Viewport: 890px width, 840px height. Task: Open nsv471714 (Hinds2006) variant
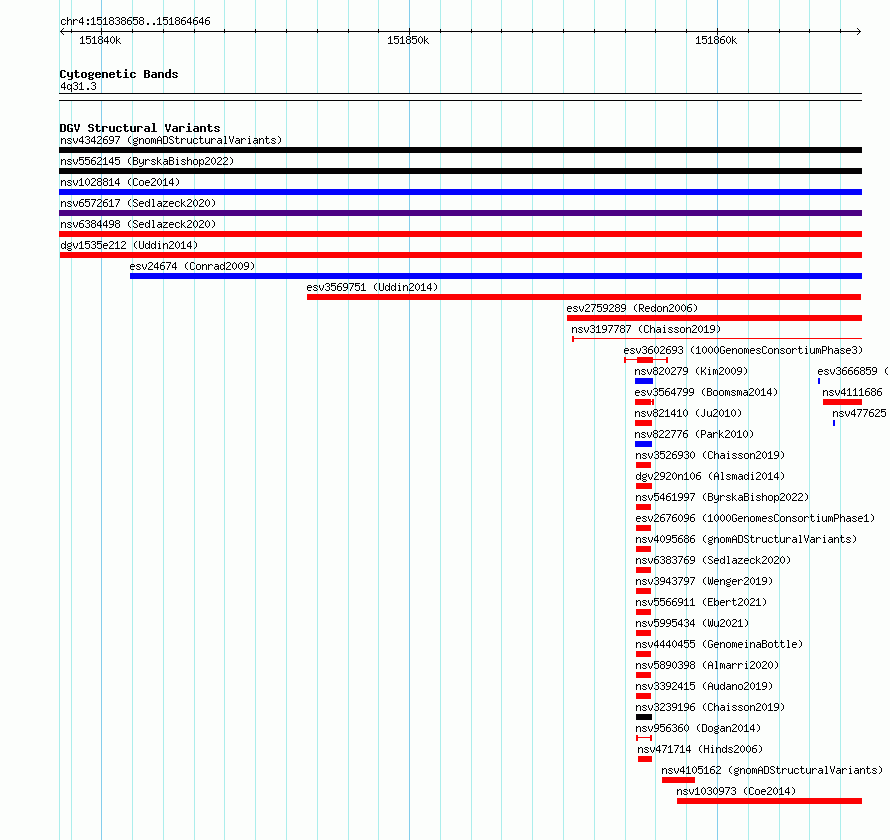700,749
